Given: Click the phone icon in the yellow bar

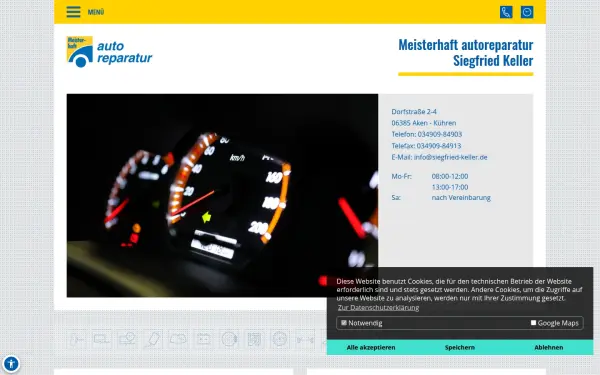Looking at the screenshot, I should pos(506,12).
